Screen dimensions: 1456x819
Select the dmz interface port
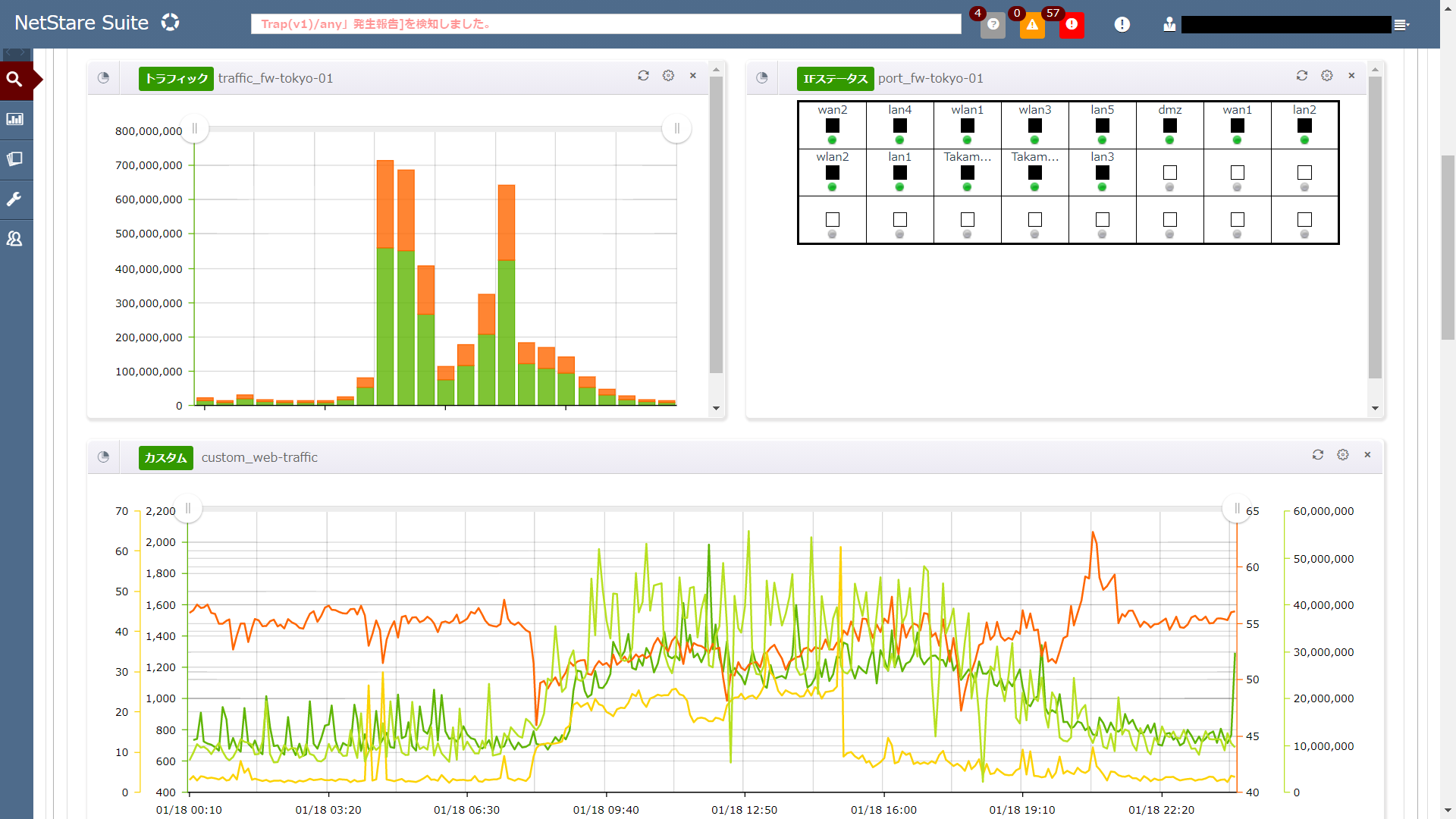pyautogui.click(x=1170, y=125)
